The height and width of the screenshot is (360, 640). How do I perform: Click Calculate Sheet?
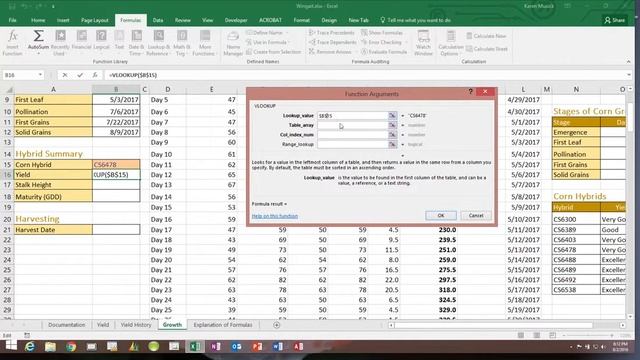pos(487,49)
